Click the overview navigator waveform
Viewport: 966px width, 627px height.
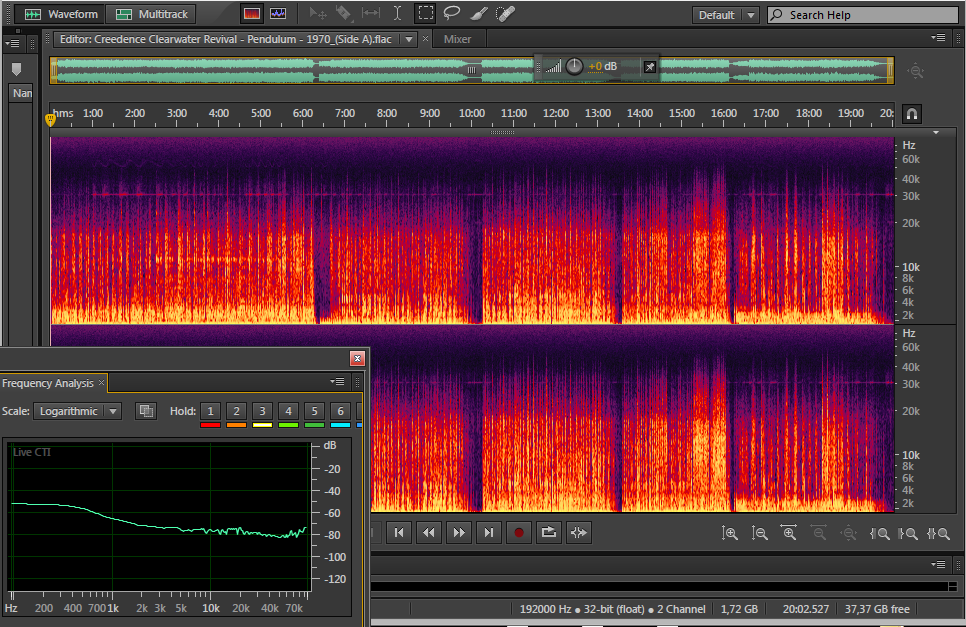(472, 70)
